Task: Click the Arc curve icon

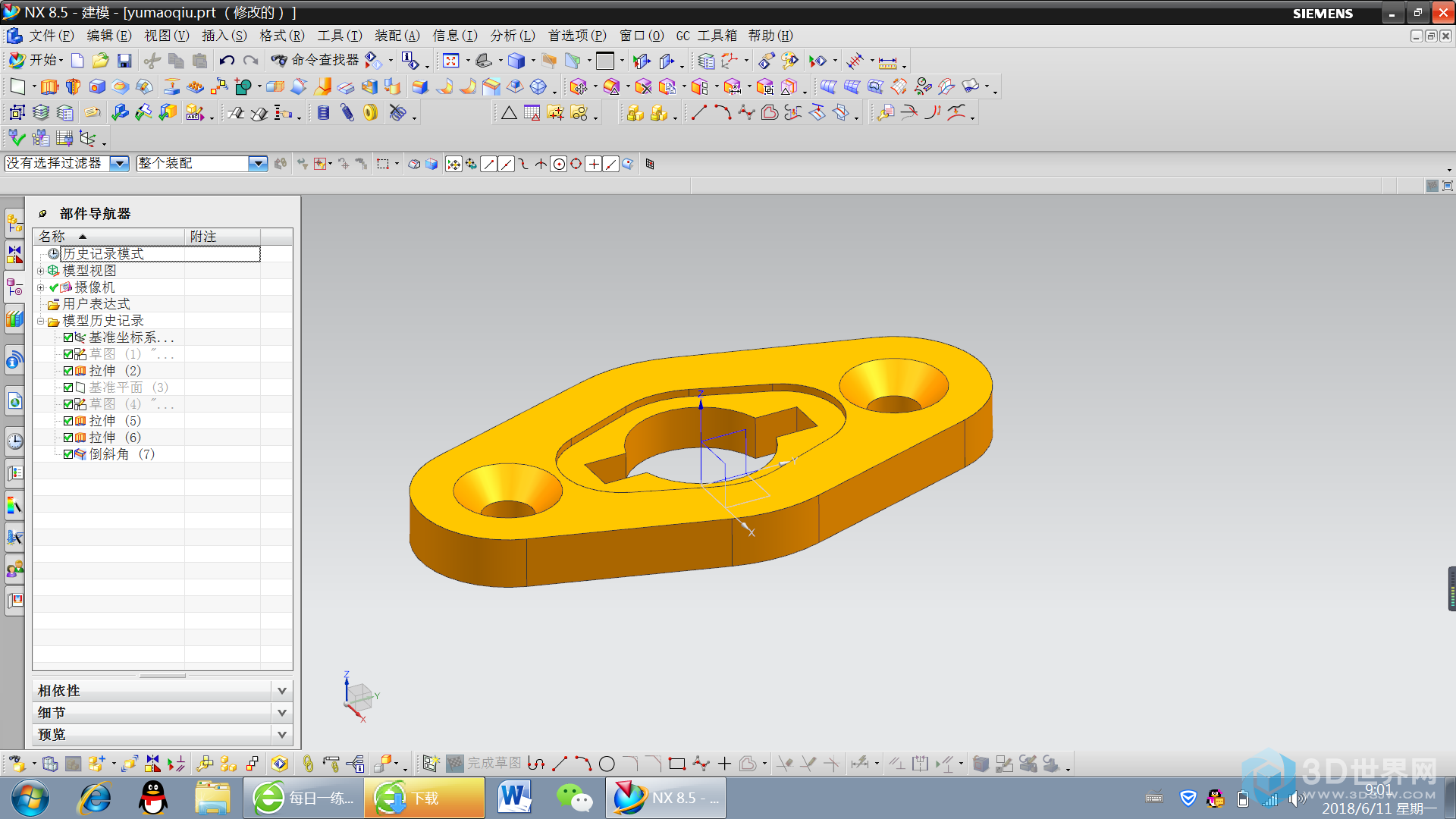Action: coord(723,113)
